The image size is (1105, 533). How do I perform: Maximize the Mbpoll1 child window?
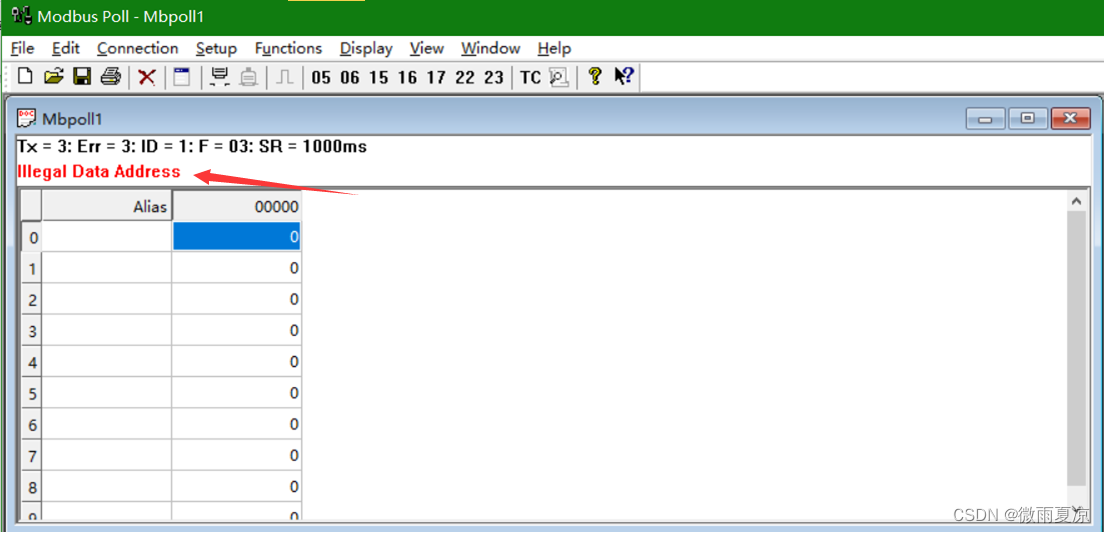tap(1027, 118)
